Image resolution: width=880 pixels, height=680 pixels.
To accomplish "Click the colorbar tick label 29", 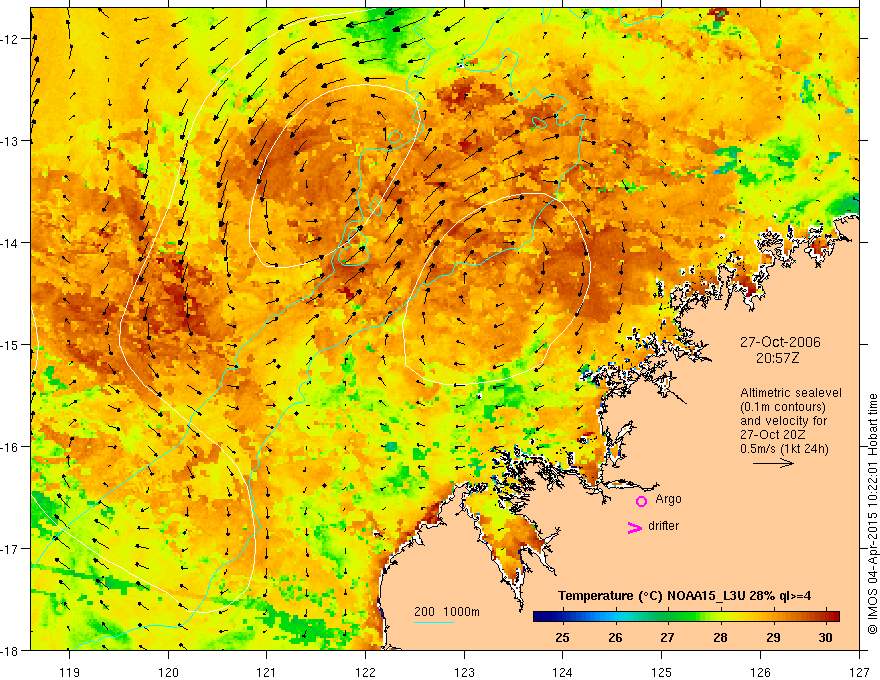I will [773, 637].
